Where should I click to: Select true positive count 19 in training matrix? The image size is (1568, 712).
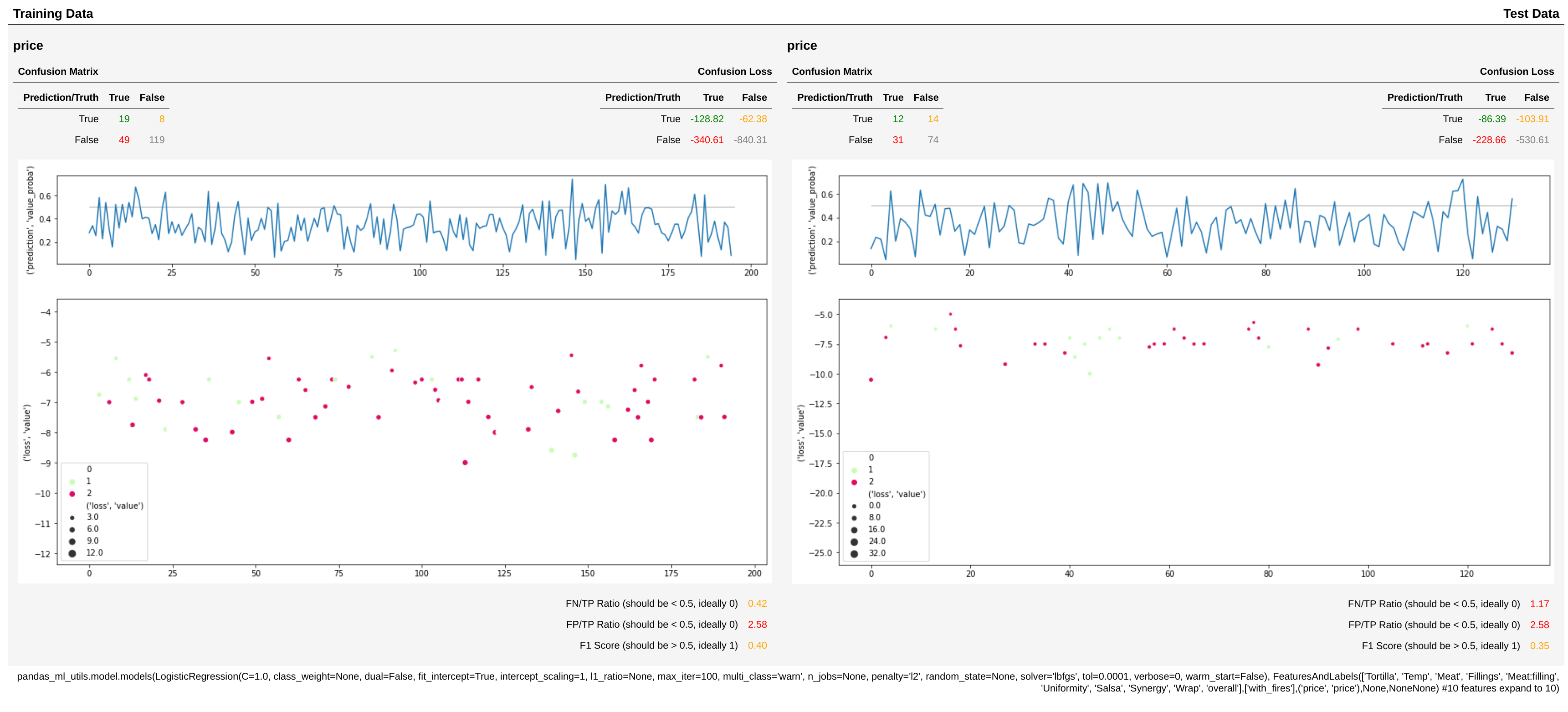click(124, 119)
